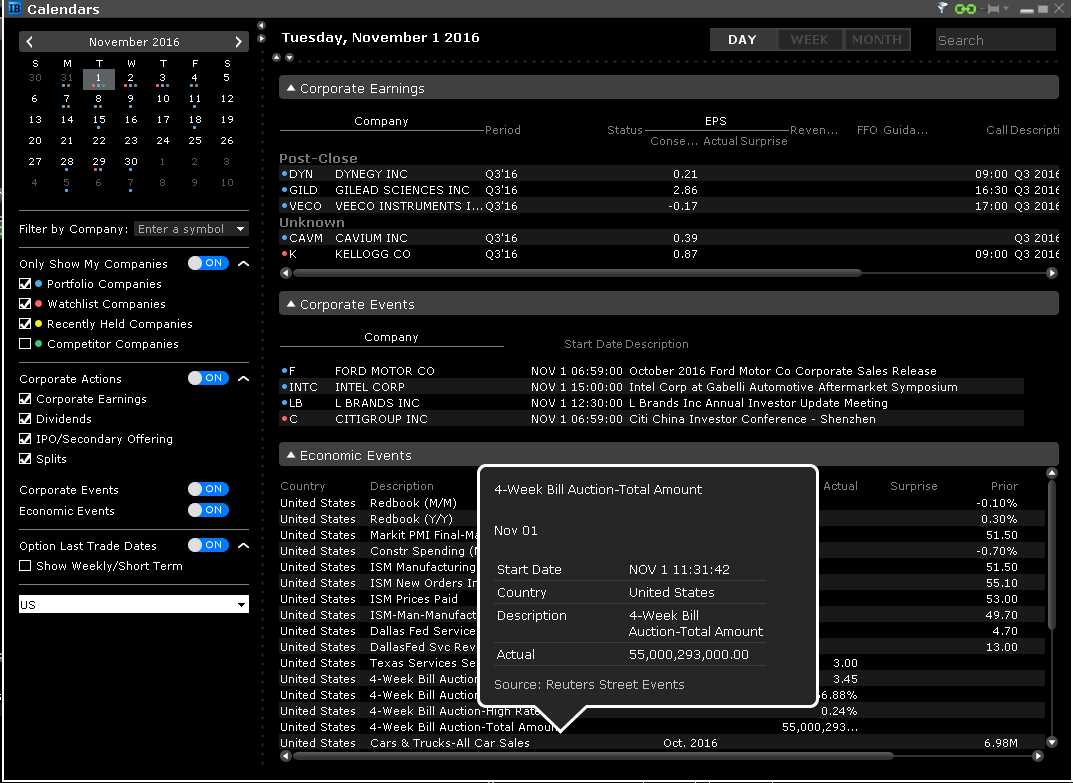Click the Economic Events scroll-up arrow
The image size is (1073, 783).
pyautogui.click(x=1052, y=473)
